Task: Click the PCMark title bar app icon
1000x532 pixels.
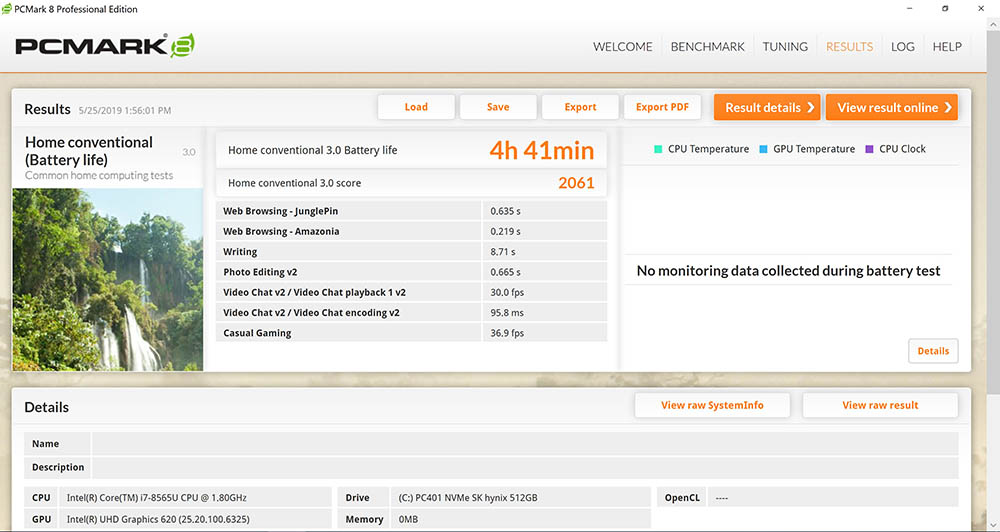Action: [x=7, y=9]
